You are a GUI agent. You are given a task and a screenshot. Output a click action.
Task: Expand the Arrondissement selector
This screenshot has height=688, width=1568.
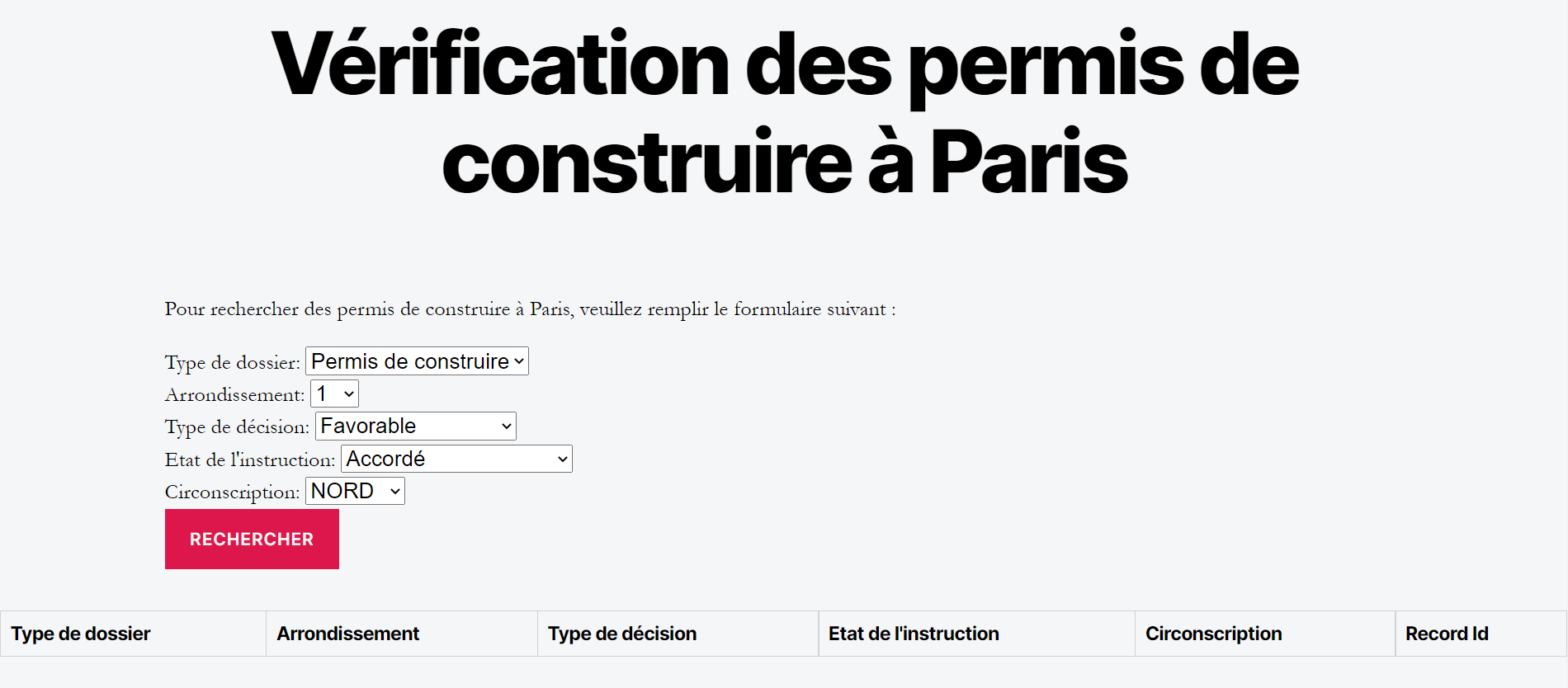point(334,393)
